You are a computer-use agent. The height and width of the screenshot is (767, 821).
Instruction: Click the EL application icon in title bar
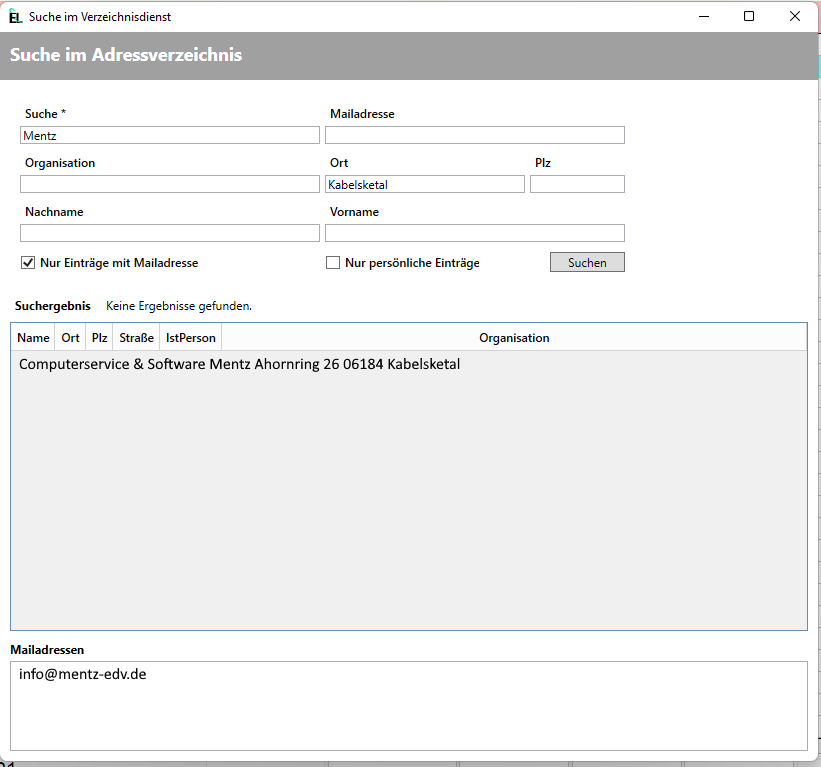coord(15,16)
